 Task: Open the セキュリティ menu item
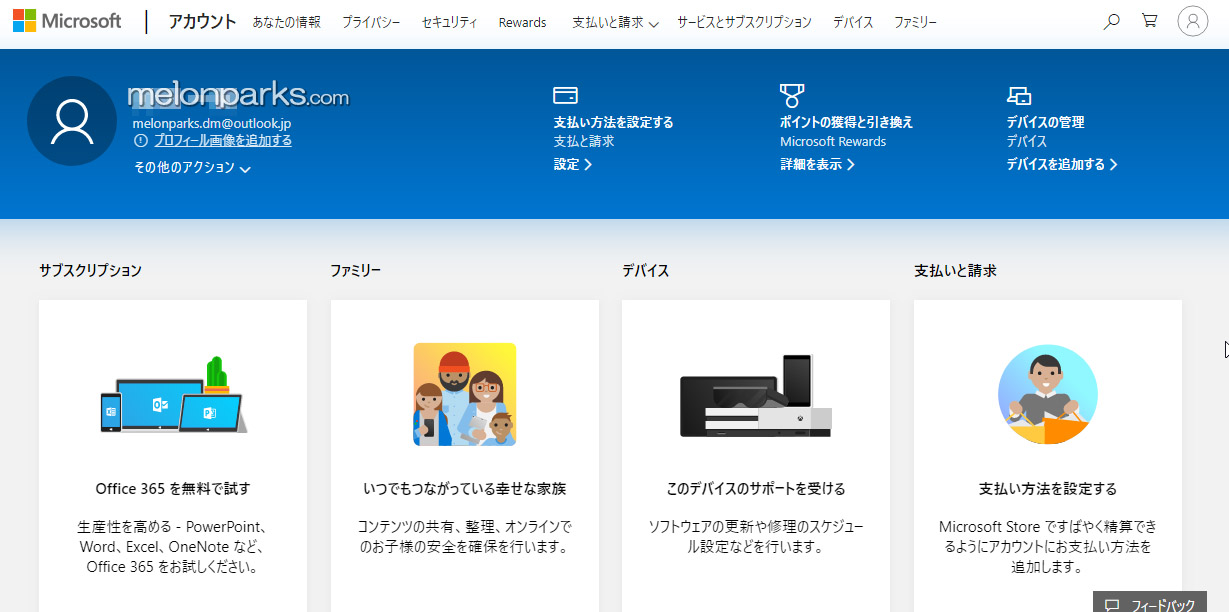click(x=450, y=22)
